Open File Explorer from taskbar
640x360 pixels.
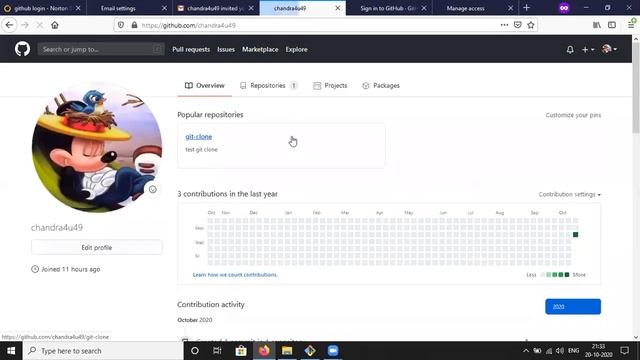[287, 351]
